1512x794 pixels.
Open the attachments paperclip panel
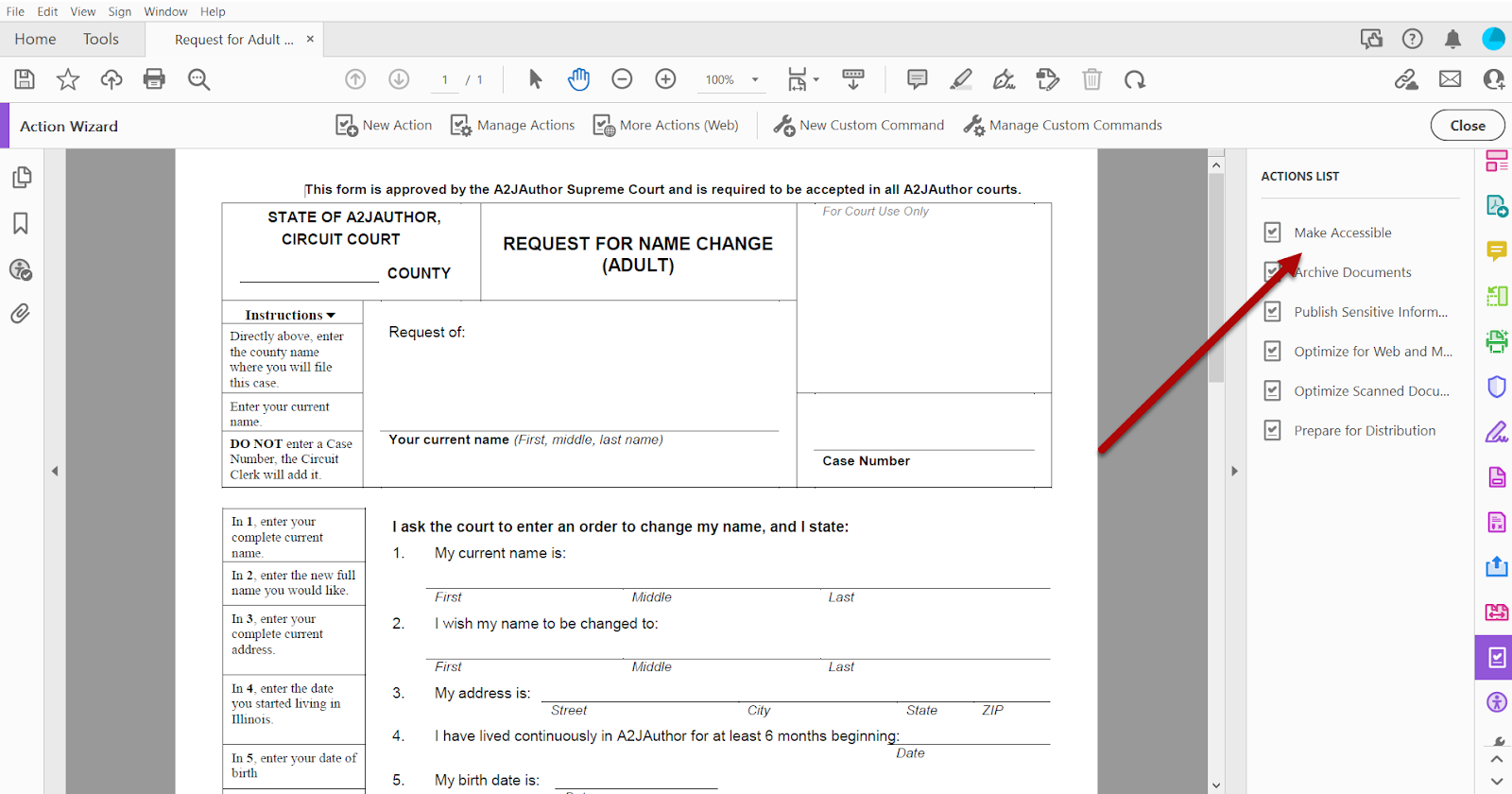click(21, 314)
